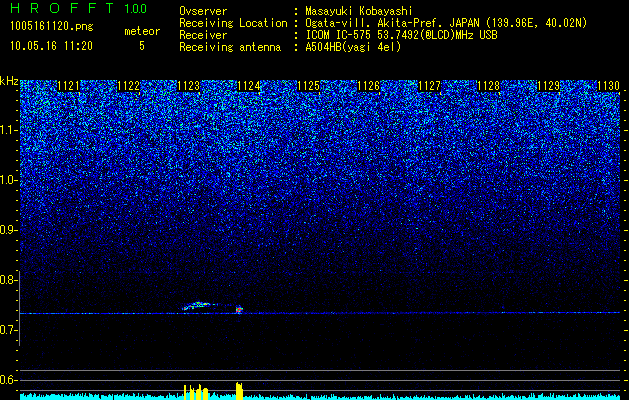Click receiver text ICOM IC-575 53.7492 MHz USB
Viewport: 629px width, 400px height.
401,35
